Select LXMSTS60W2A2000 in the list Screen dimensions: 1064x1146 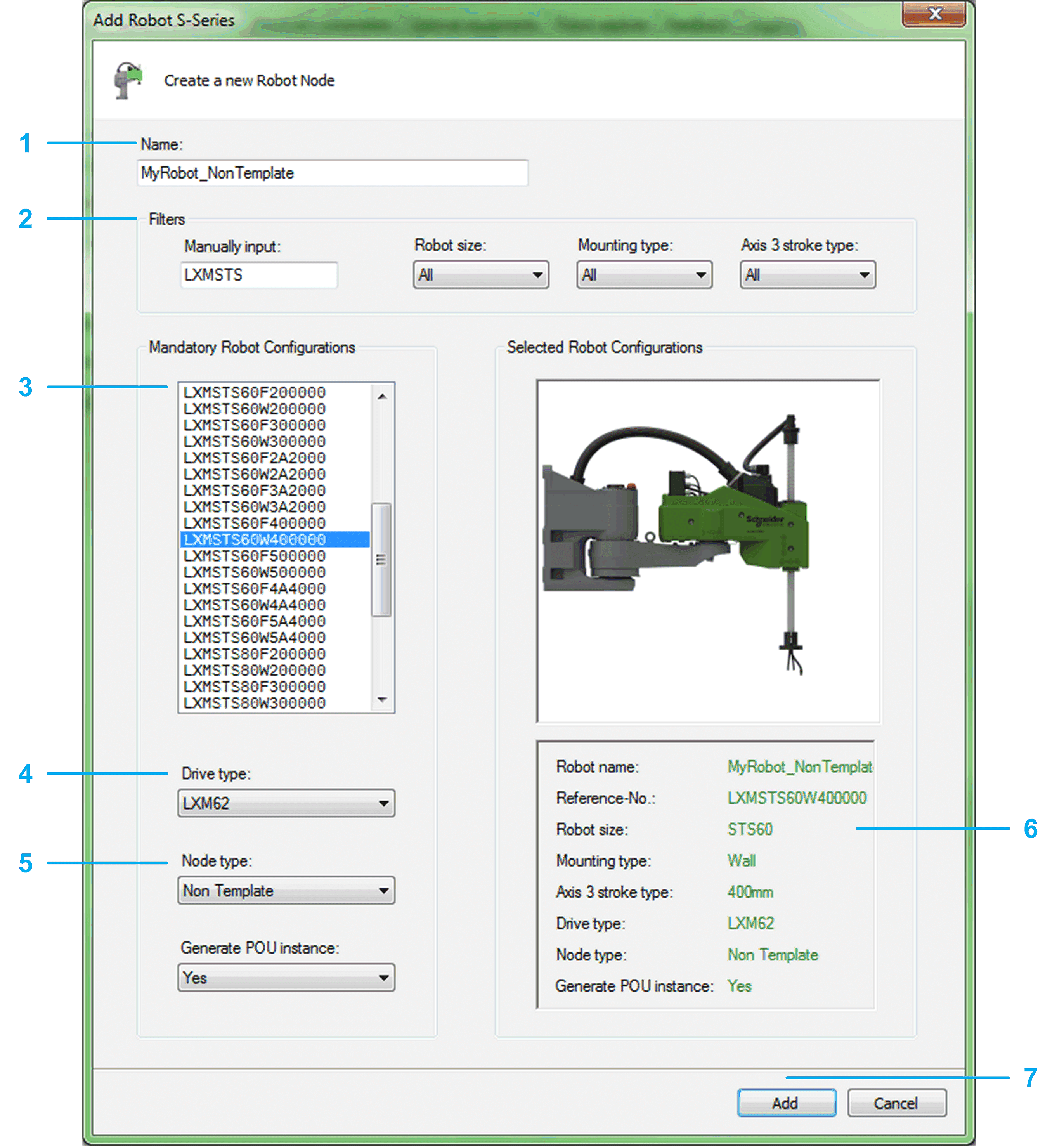tap(275, 474)
